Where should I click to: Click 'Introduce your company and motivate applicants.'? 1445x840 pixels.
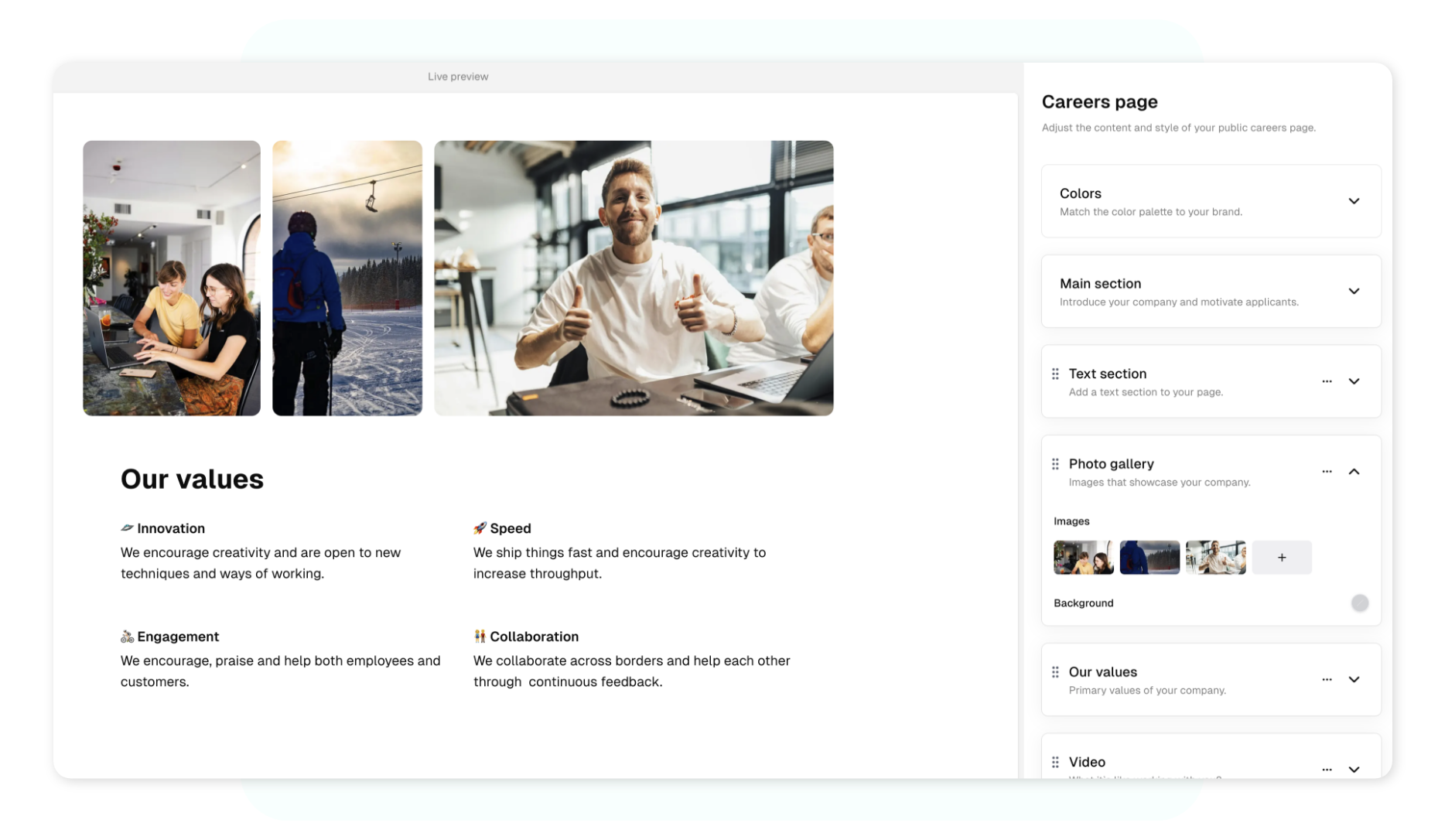point(1179,302)
